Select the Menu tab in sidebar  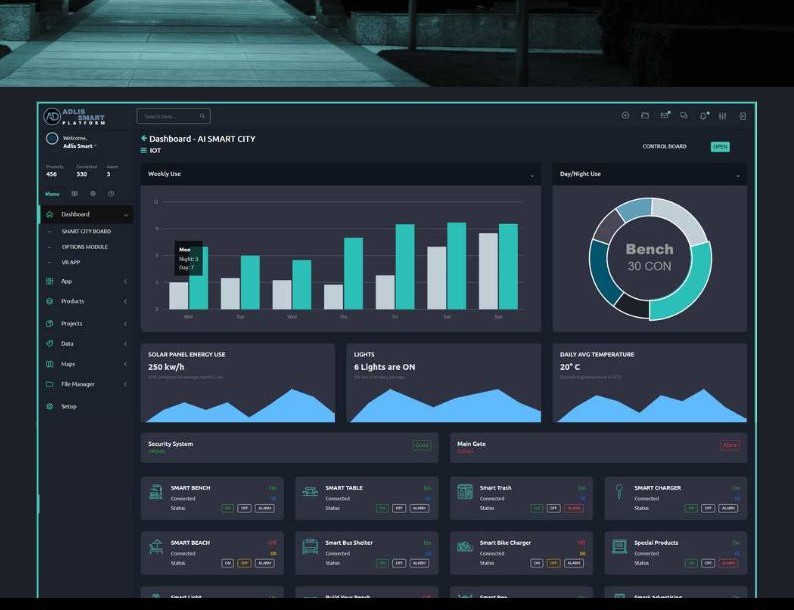point(52,194)
